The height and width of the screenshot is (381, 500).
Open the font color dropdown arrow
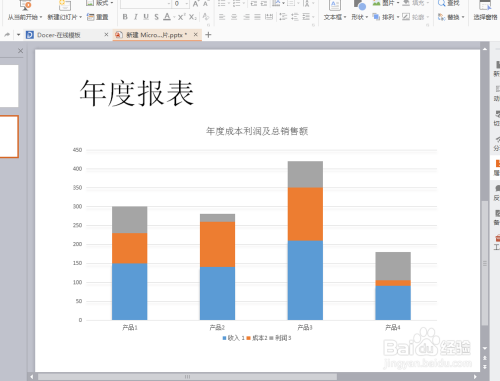coord(174,17)
